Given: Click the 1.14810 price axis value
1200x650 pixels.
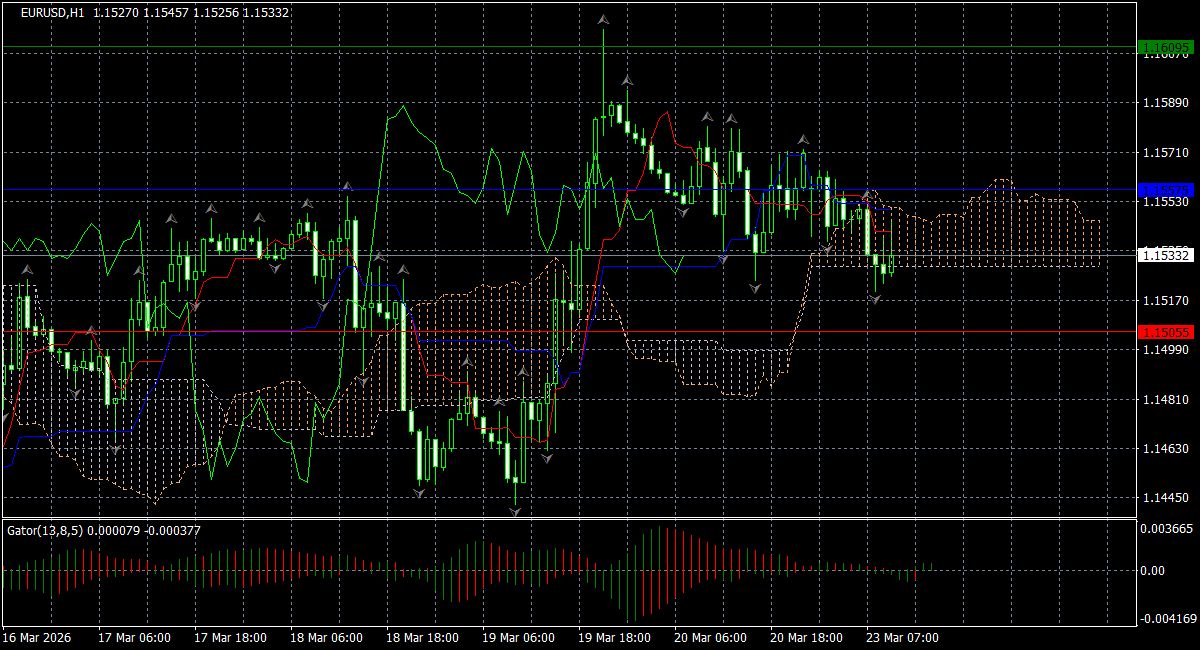Looking at the screenshot, I should [1165, 399].
